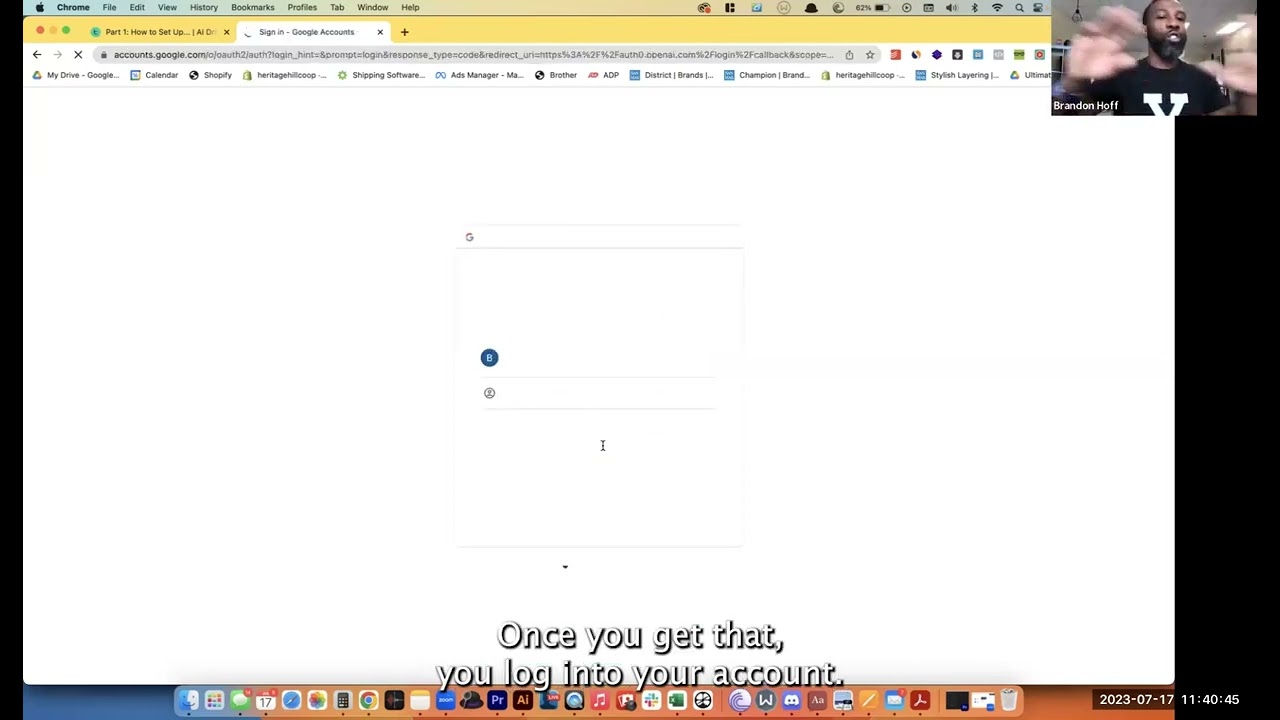Open the Champion | Brand bookmark
This screenshot has height=720, width=1280.
coord(767,75)
